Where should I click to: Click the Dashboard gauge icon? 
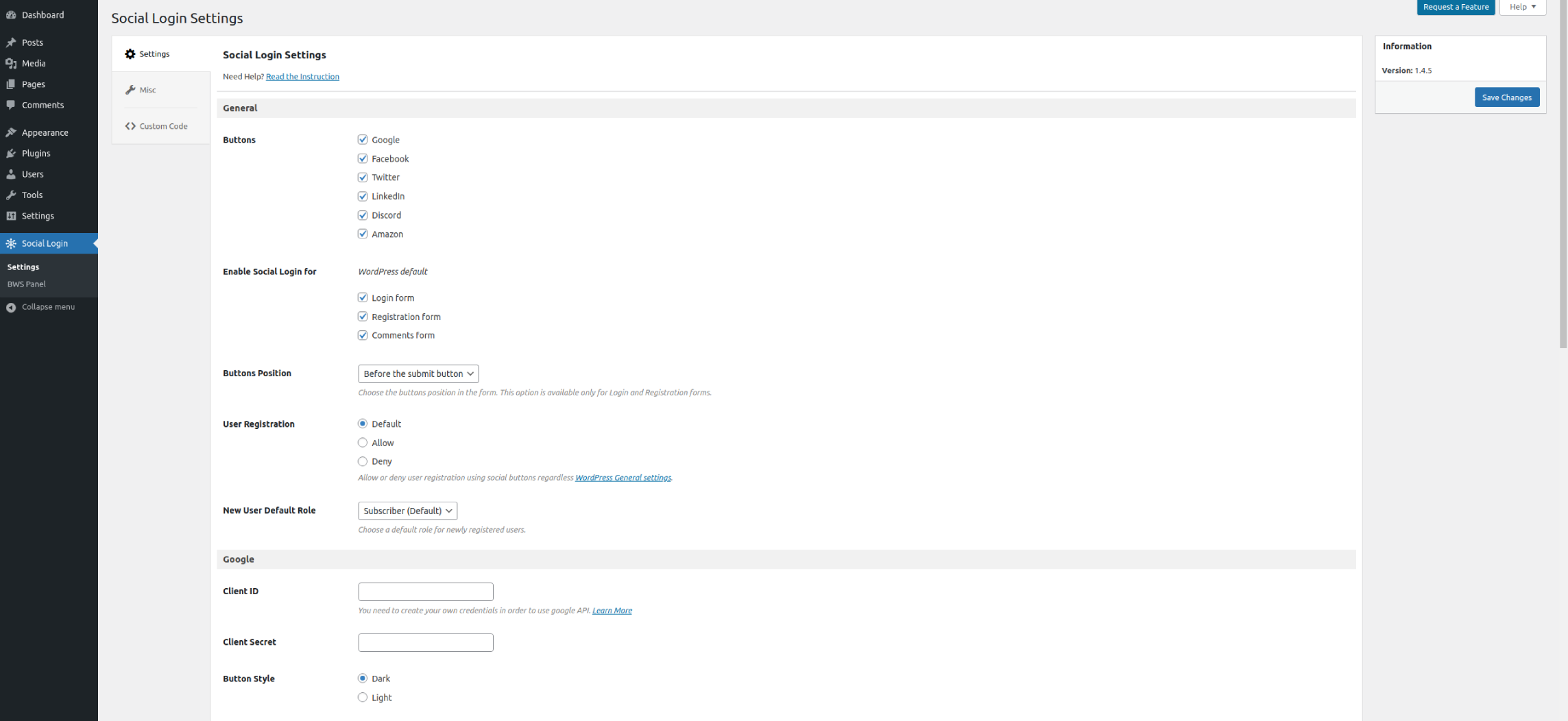pos(11,14)
